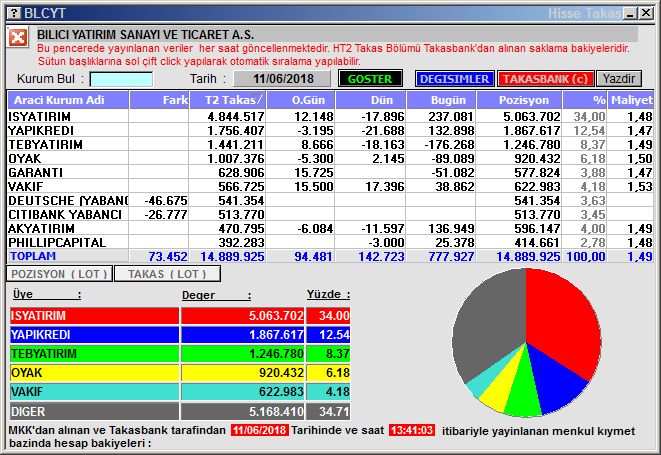Image resolution: width=661 pixels, height=455 pixels.
Task: Sort by T2 Takas column header
Action: click(x=227, y=100)
